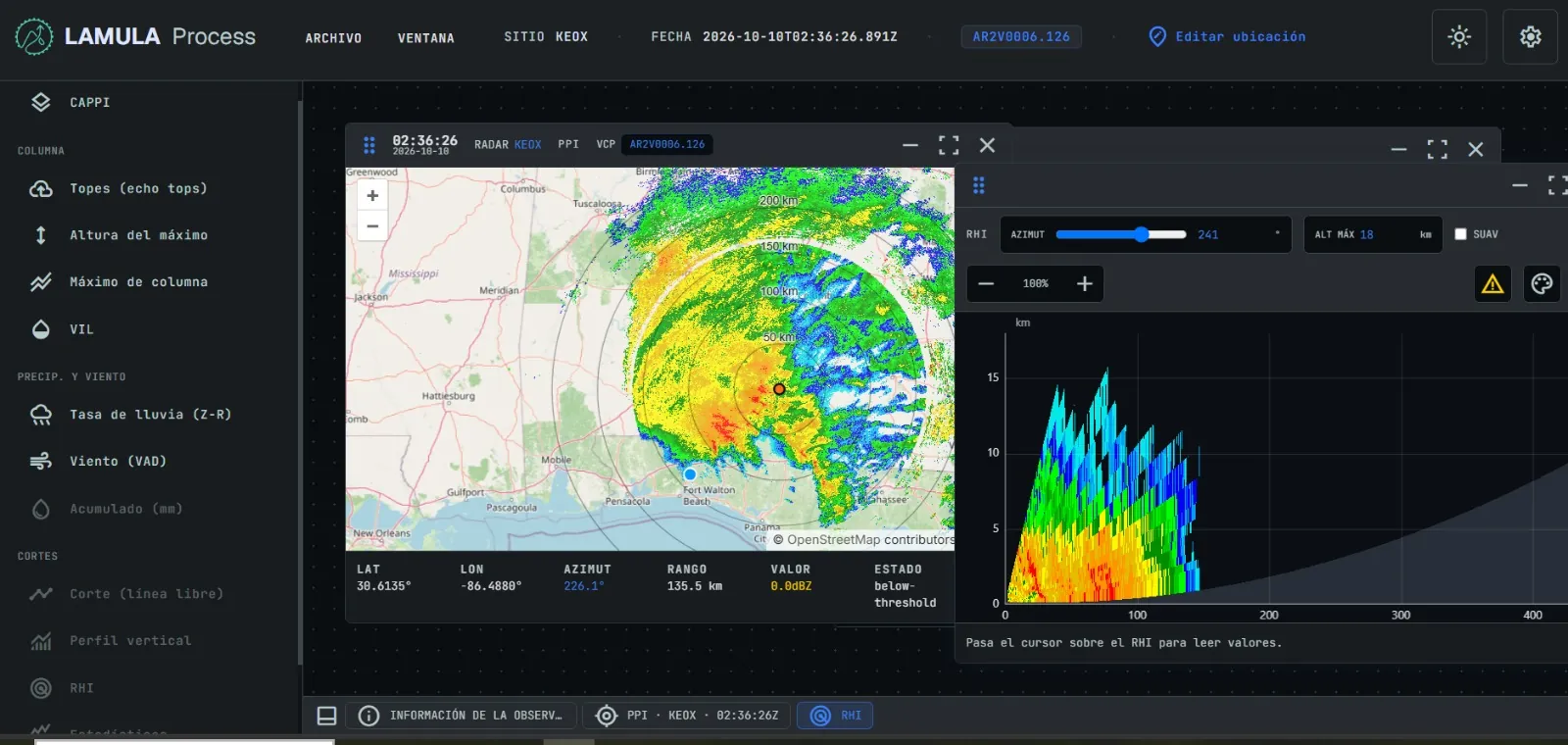
Task: Click the yellow warning triangle in RHI panel
Action: coord(1493,283)
